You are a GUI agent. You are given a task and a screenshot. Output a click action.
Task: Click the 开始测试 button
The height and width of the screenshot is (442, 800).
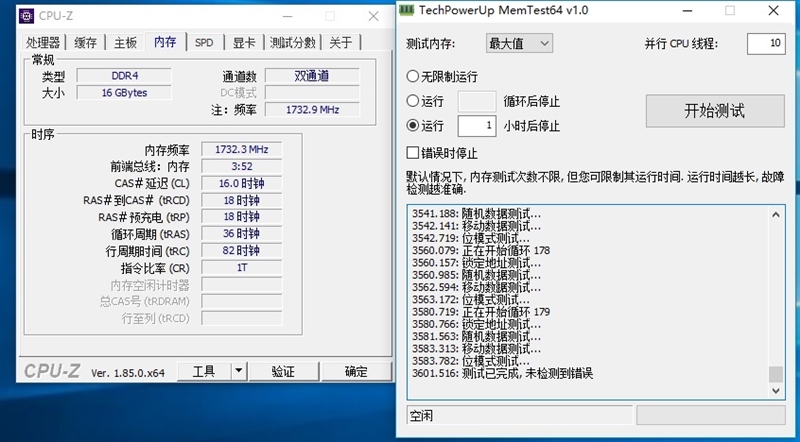(x=715, y=111)
